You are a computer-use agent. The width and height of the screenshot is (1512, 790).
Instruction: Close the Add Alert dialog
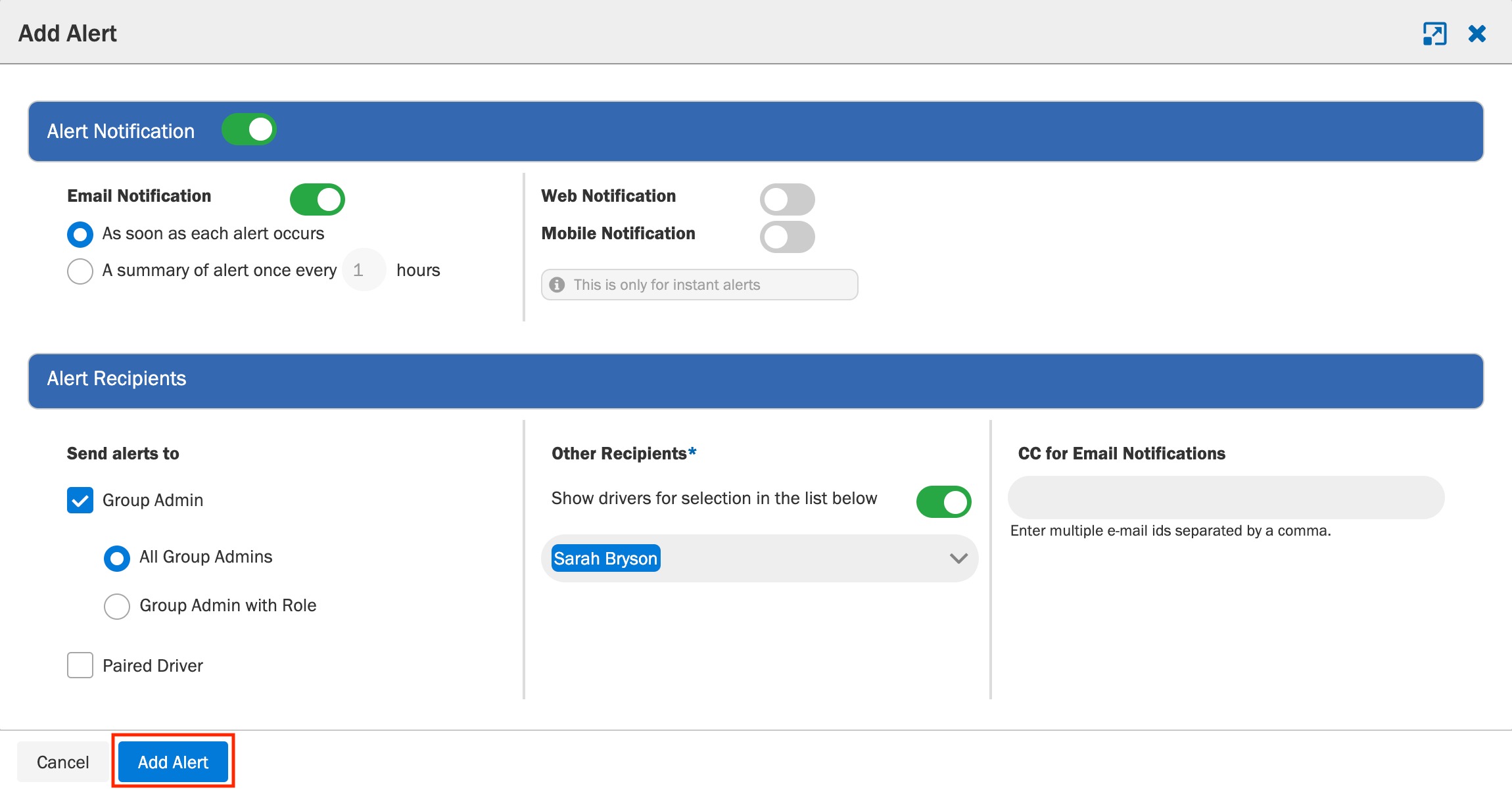point(1477,34)
